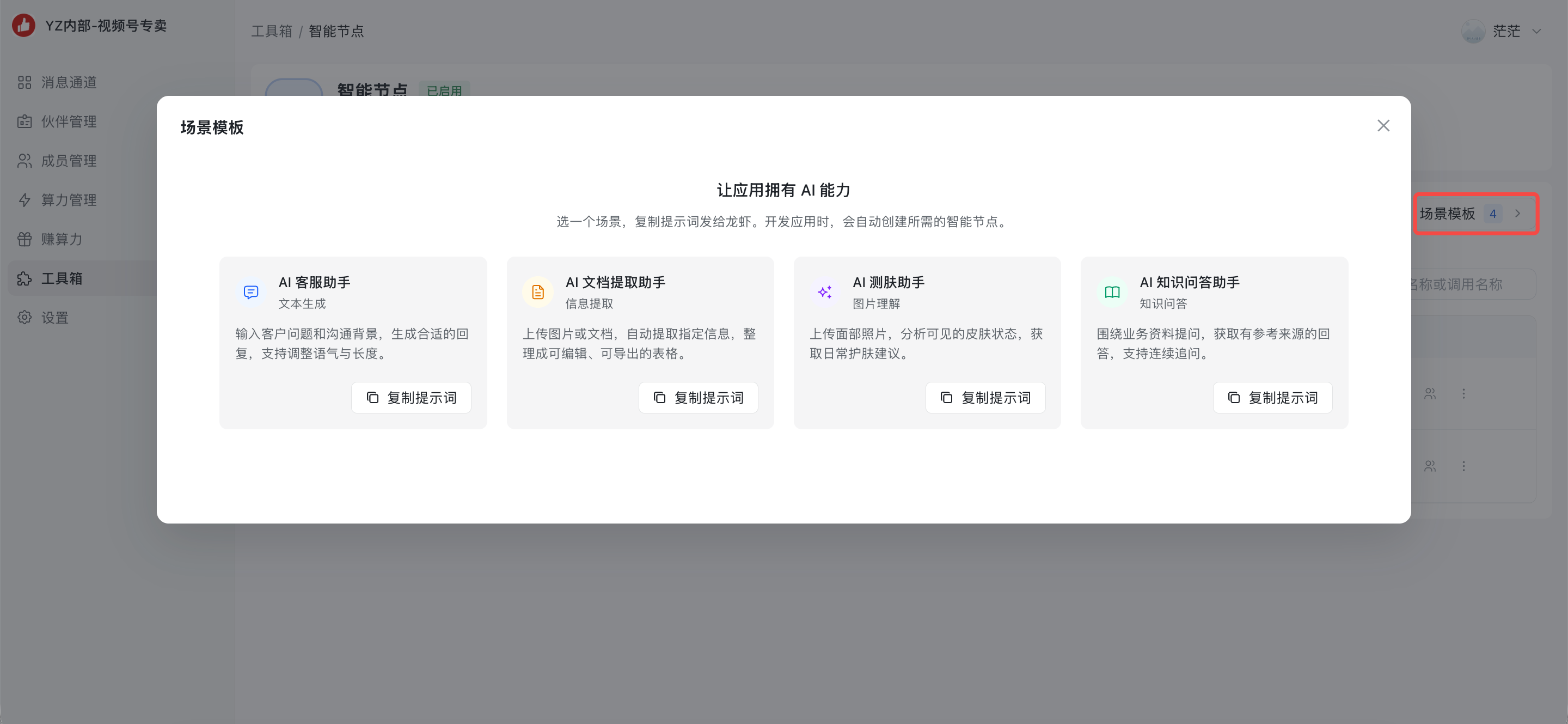This screenshot has height=724, width=1568.
Task: Copy prompt for AI 测肤助手
Action: (x=985, y=398)
